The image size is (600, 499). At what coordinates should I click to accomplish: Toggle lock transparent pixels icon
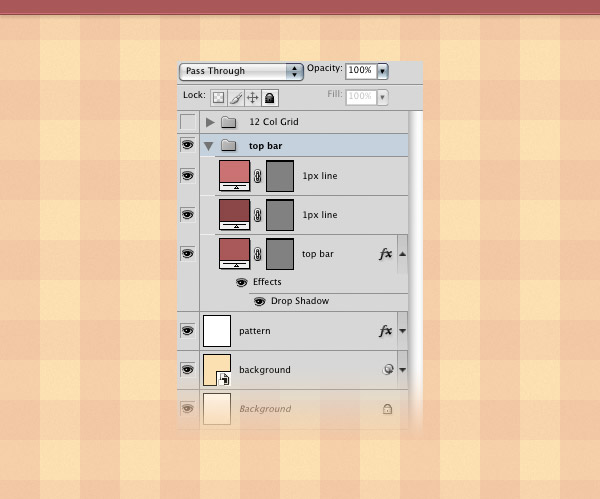click(218, 98)
